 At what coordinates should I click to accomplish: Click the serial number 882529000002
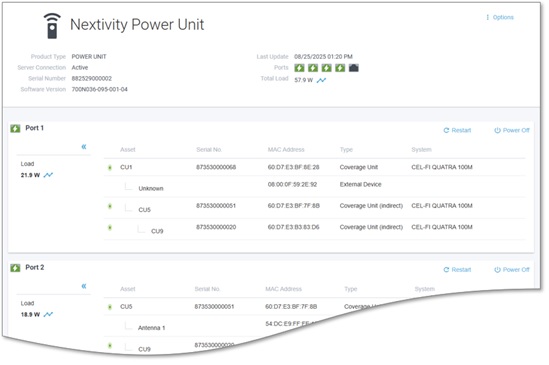click(x=92, y=78)
